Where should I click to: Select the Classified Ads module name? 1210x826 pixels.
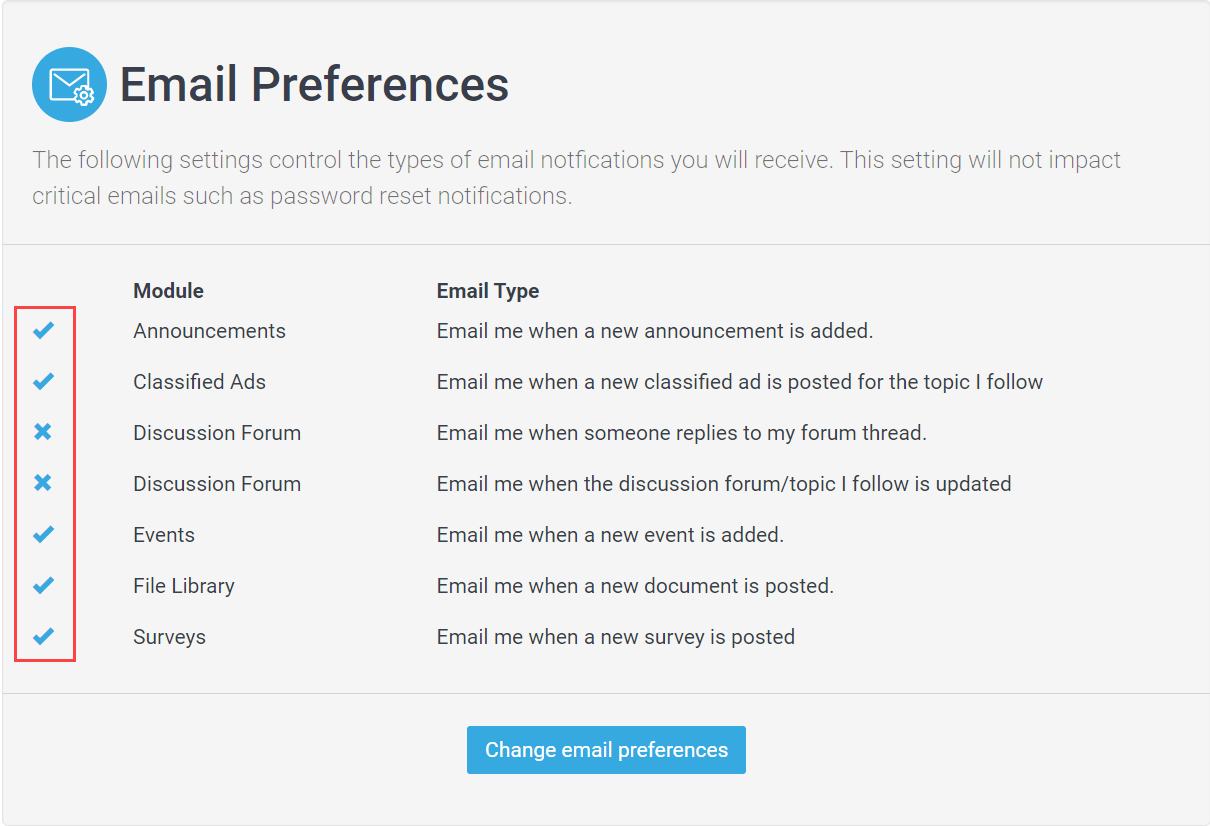click(199, 382)
